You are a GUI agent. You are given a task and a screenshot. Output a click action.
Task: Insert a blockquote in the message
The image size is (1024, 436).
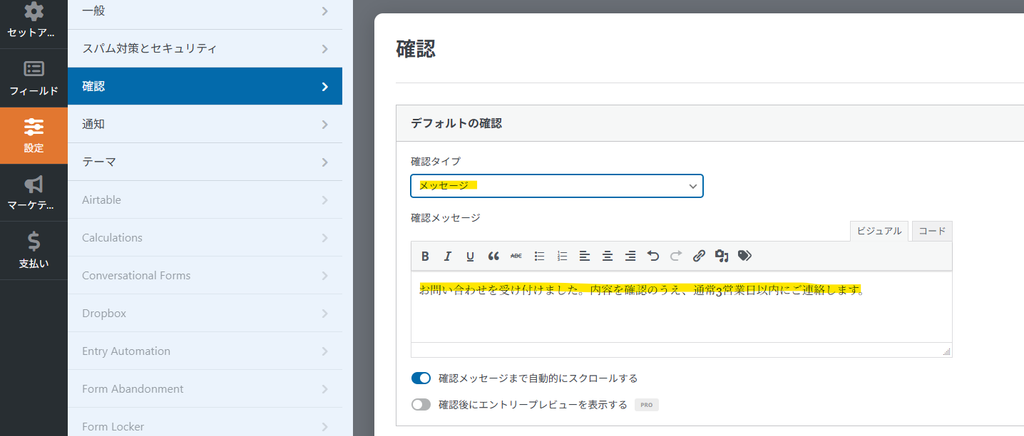tap(494, 257)
